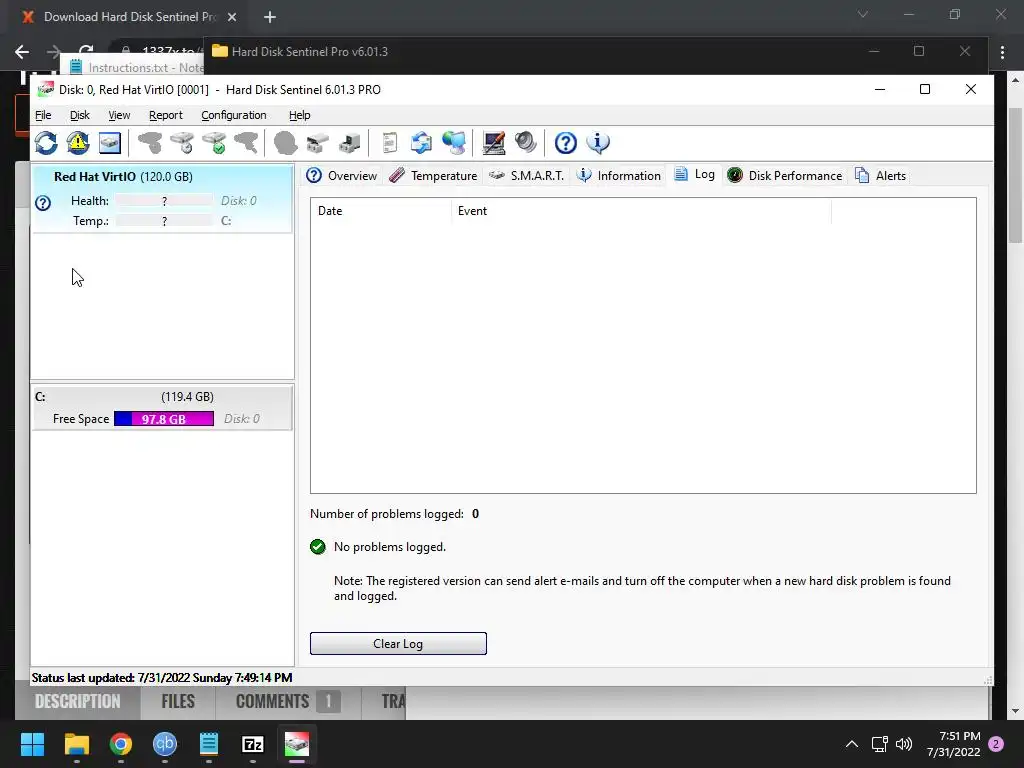Click the Chrome tab 'Download Hard Disk Sentinel'

129,17
